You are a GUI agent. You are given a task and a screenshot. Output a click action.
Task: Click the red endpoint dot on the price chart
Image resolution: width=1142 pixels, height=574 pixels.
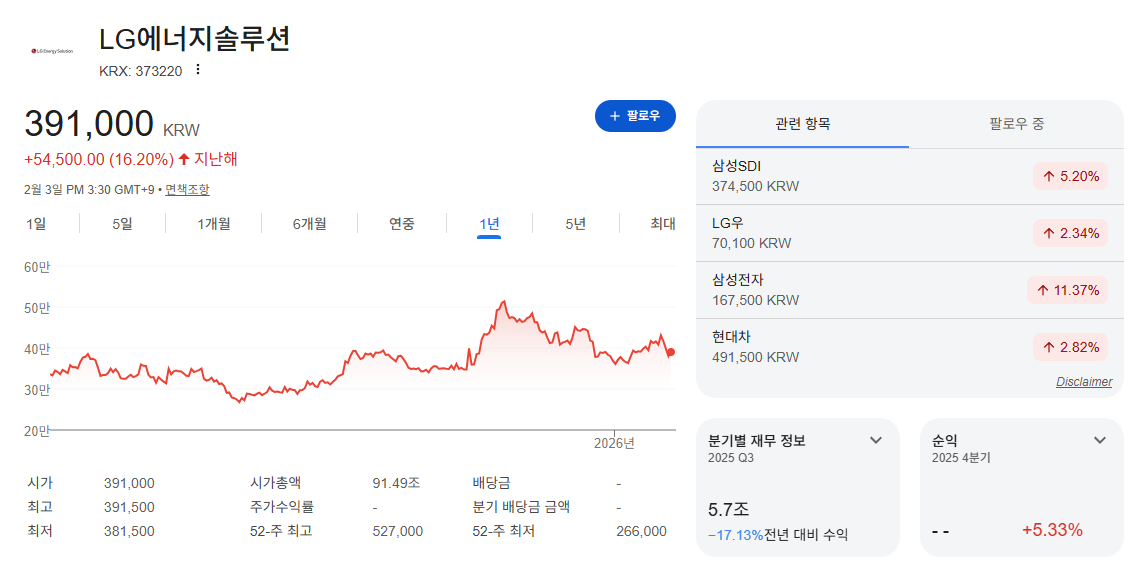pos(671,352)
